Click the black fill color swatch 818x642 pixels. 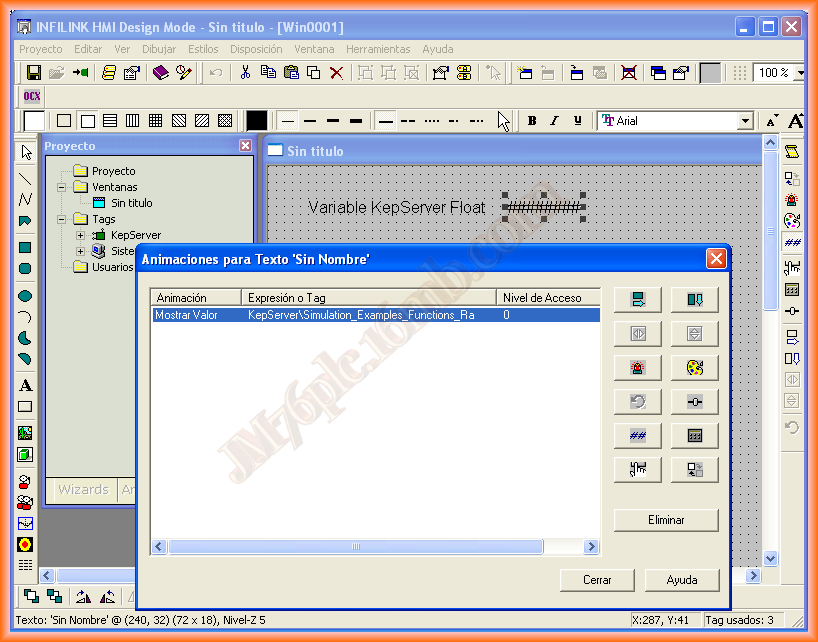click(x=257, y=121)
